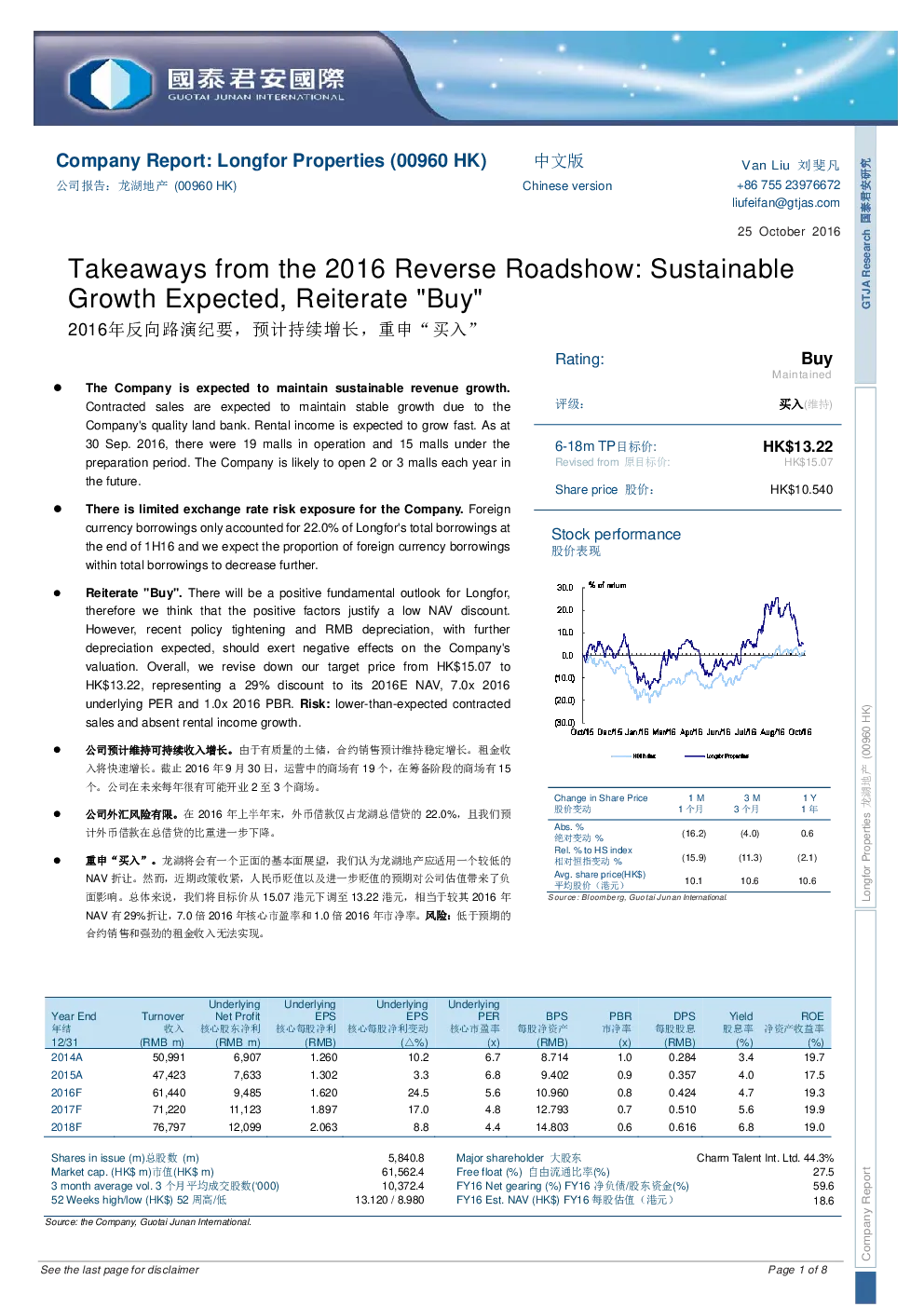This screenshot has height=1307, width=924.
Task: Click the Share price label
Action: point(605,489)
